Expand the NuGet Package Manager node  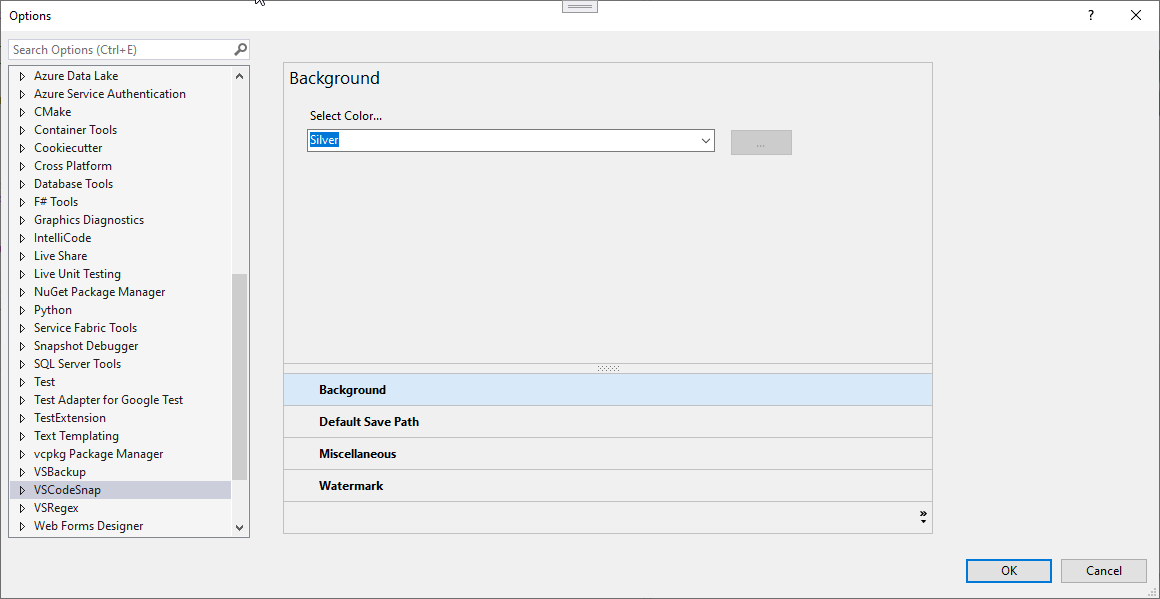tap(22, 292)
